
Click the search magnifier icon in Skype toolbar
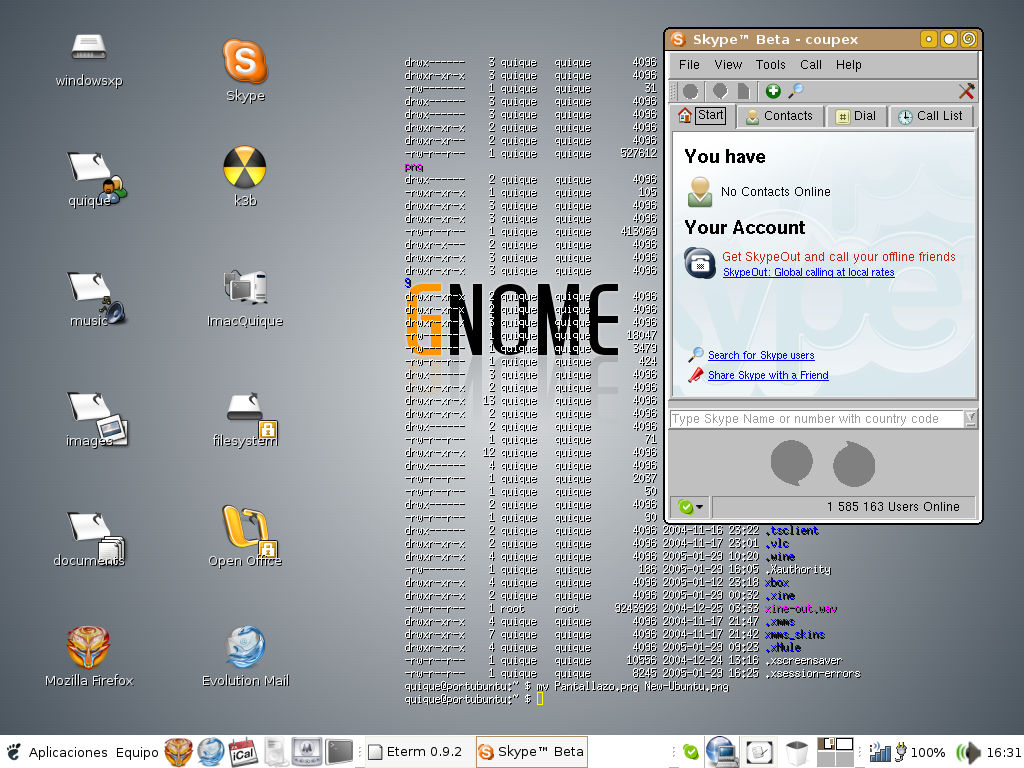(796, 90)
